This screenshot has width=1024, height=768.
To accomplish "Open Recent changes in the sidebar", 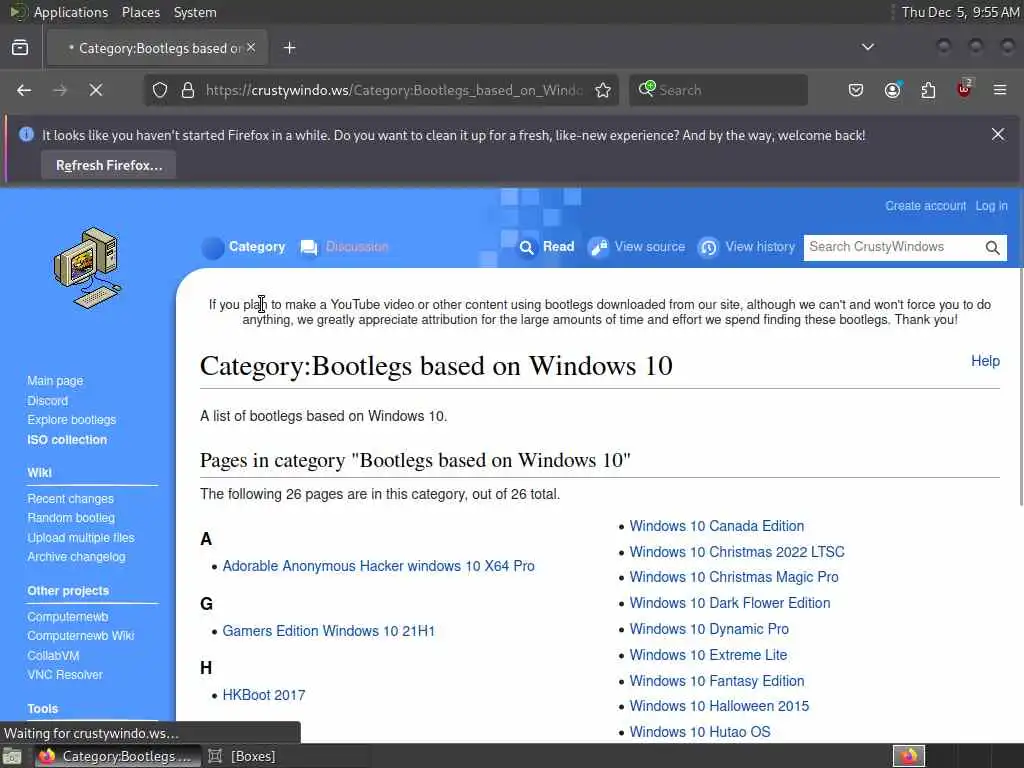I will click(x=71, y=498).
